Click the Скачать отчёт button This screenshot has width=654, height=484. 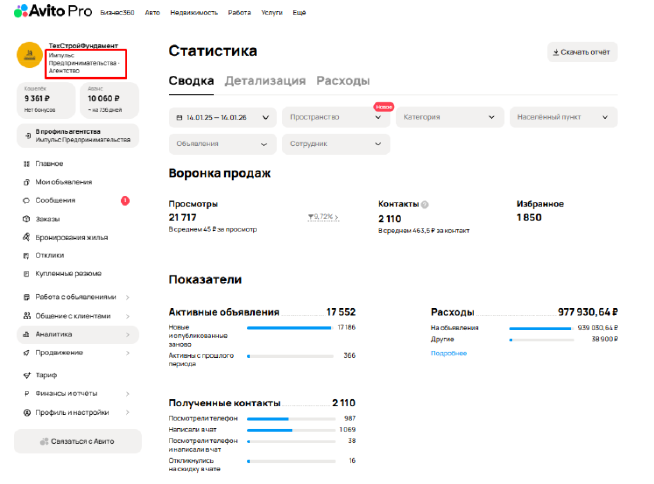pyautogui.click(x=582, y=52)
